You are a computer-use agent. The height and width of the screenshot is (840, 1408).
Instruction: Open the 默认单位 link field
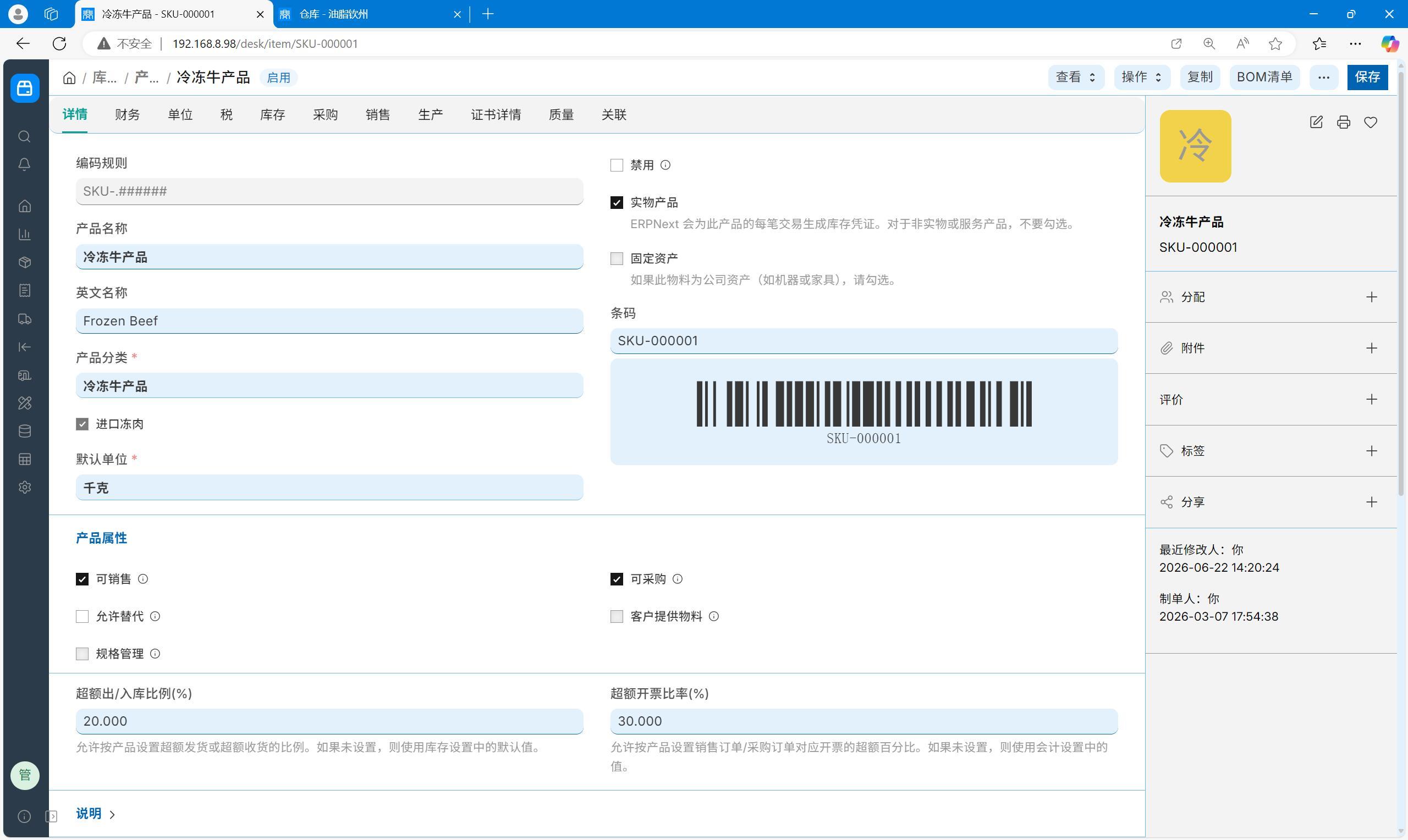point(329,488)
